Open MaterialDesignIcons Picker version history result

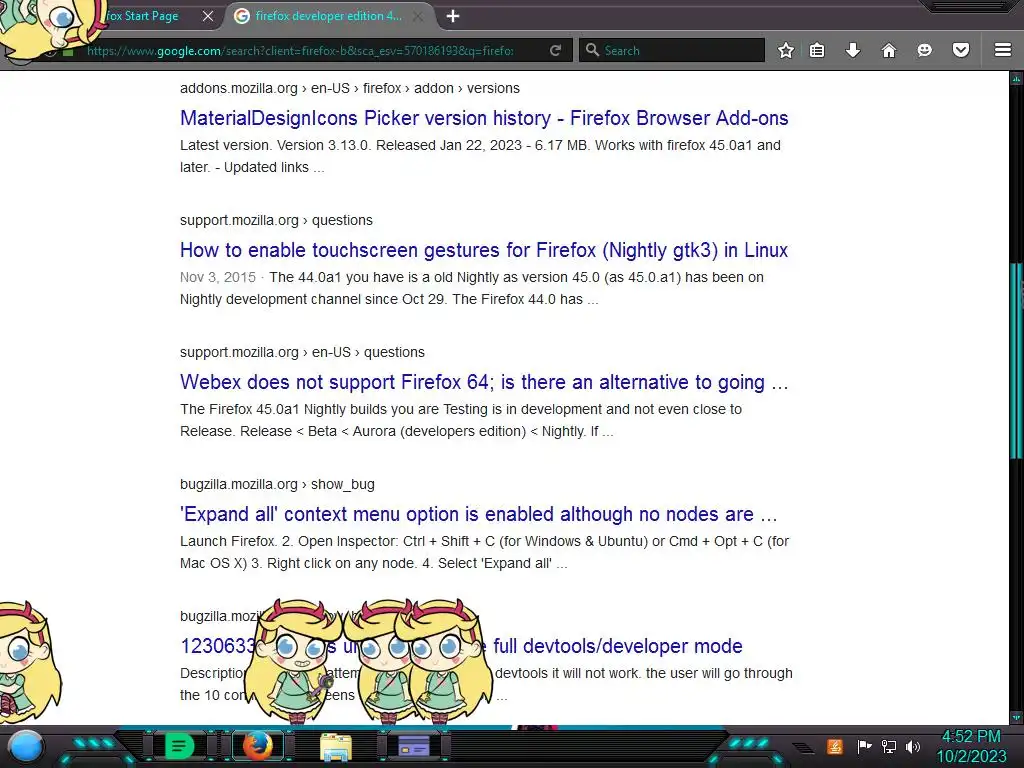[x=484, y=118]
